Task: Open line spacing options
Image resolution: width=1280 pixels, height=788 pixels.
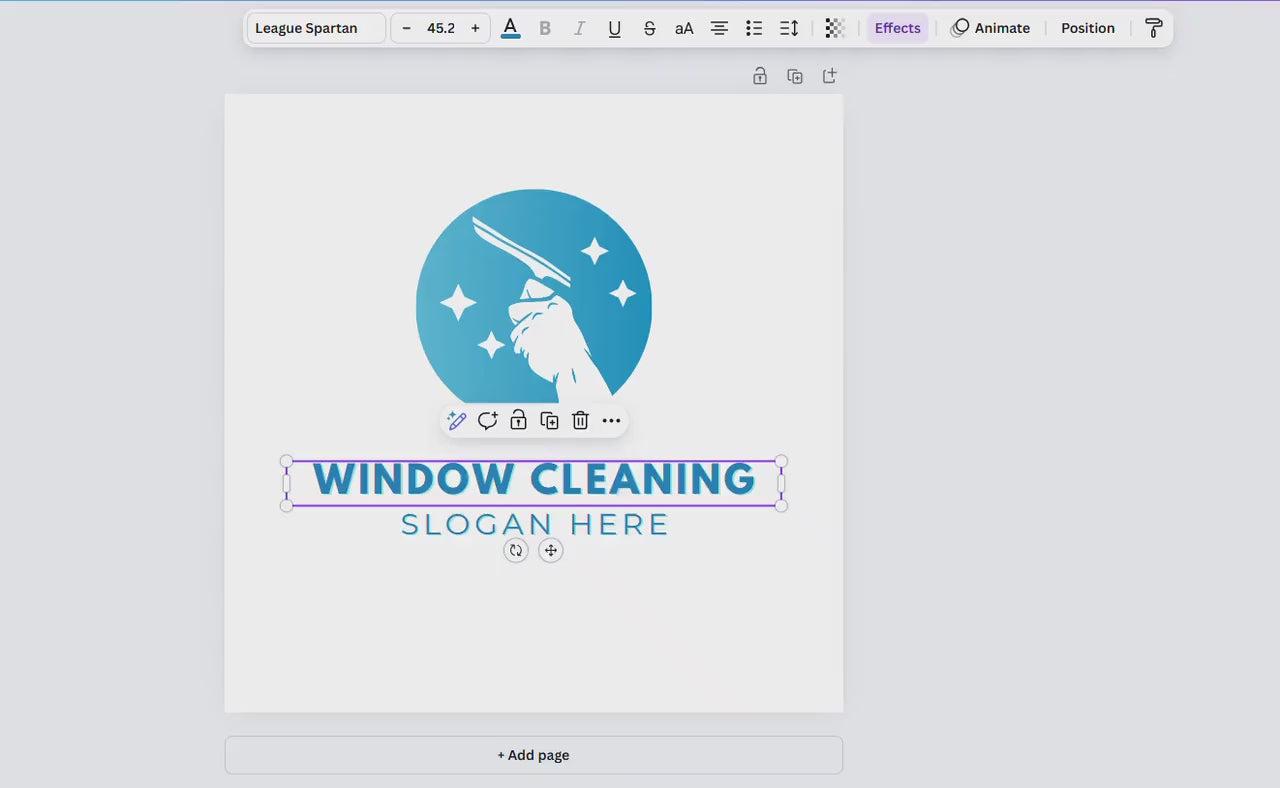Action: pos(789,28)
